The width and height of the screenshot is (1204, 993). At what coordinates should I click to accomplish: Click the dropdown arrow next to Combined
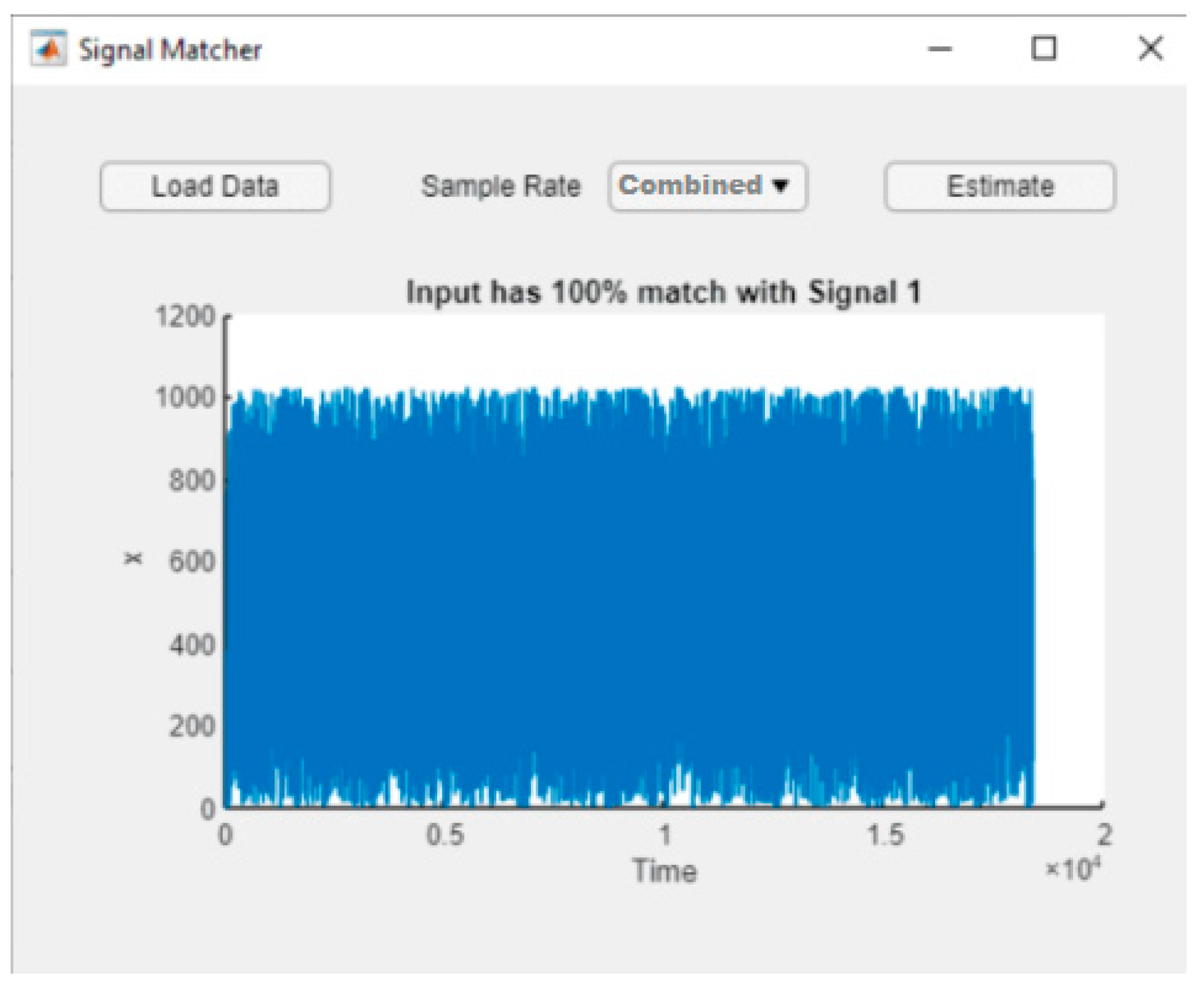(780, 185)
